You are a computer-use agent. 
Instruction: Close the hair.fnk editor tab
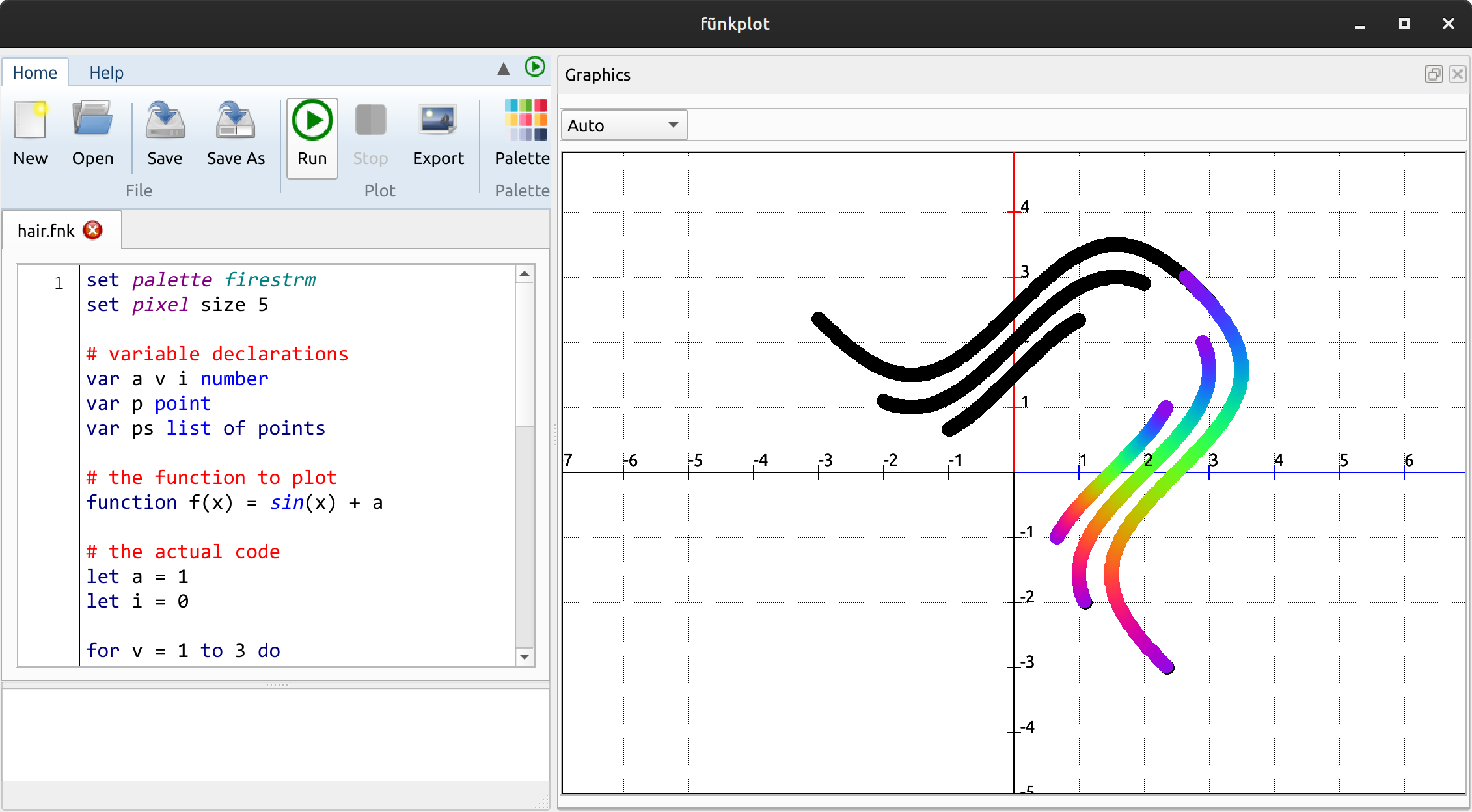pyautogui.click(x=92, y=230)
